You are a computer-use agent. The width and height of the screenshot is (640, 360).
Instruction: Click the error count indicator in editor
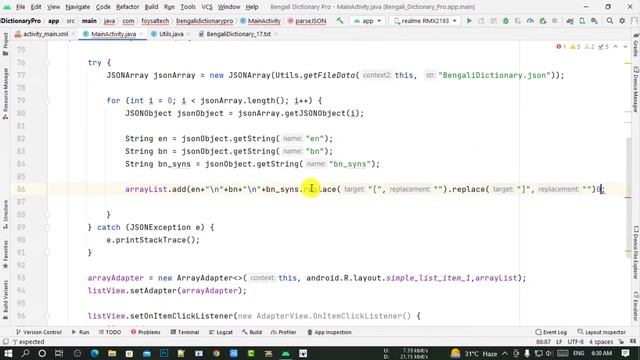[561, 47]
